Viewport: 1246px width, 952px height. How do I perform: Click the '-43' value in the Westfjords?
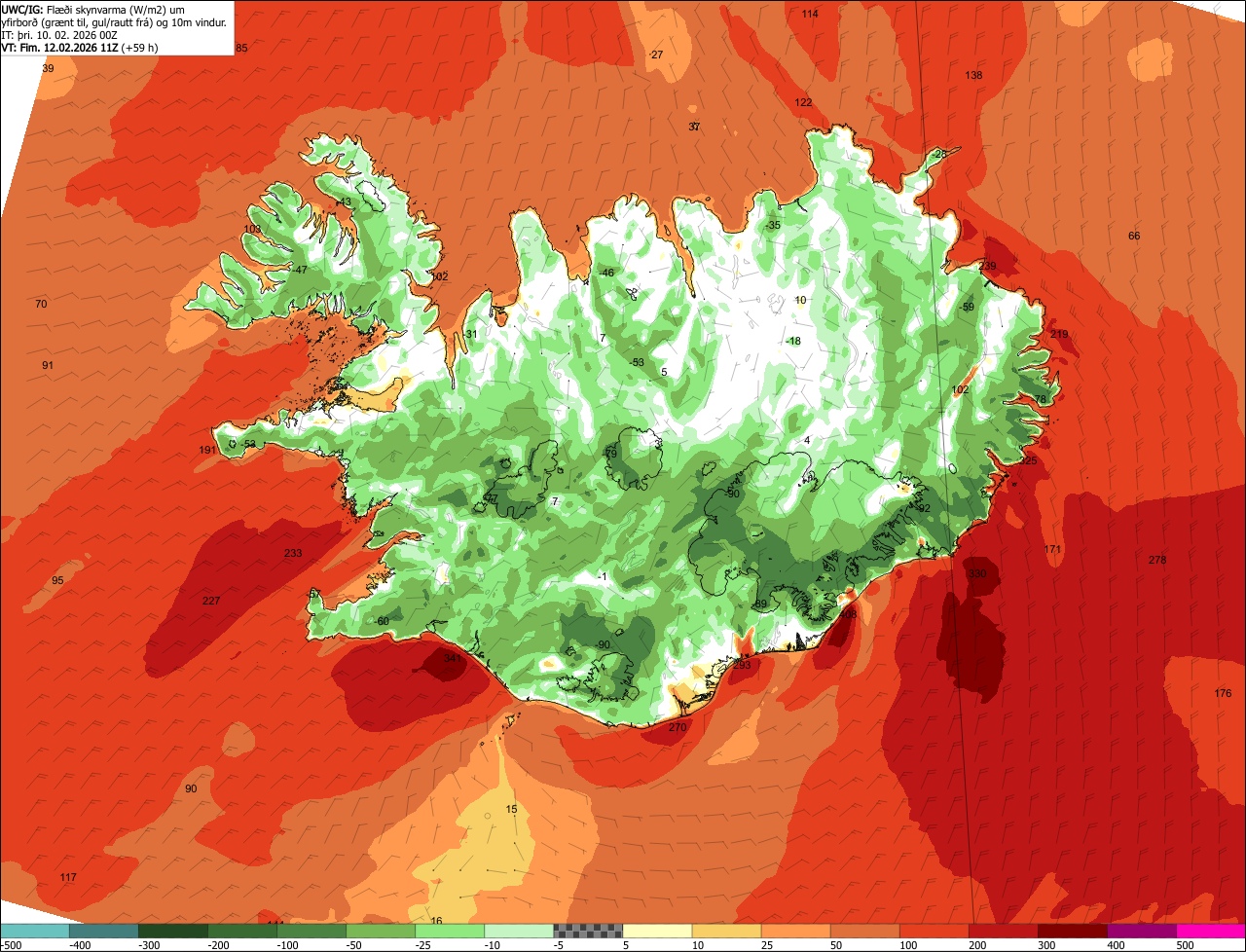(x=343, y=201)
